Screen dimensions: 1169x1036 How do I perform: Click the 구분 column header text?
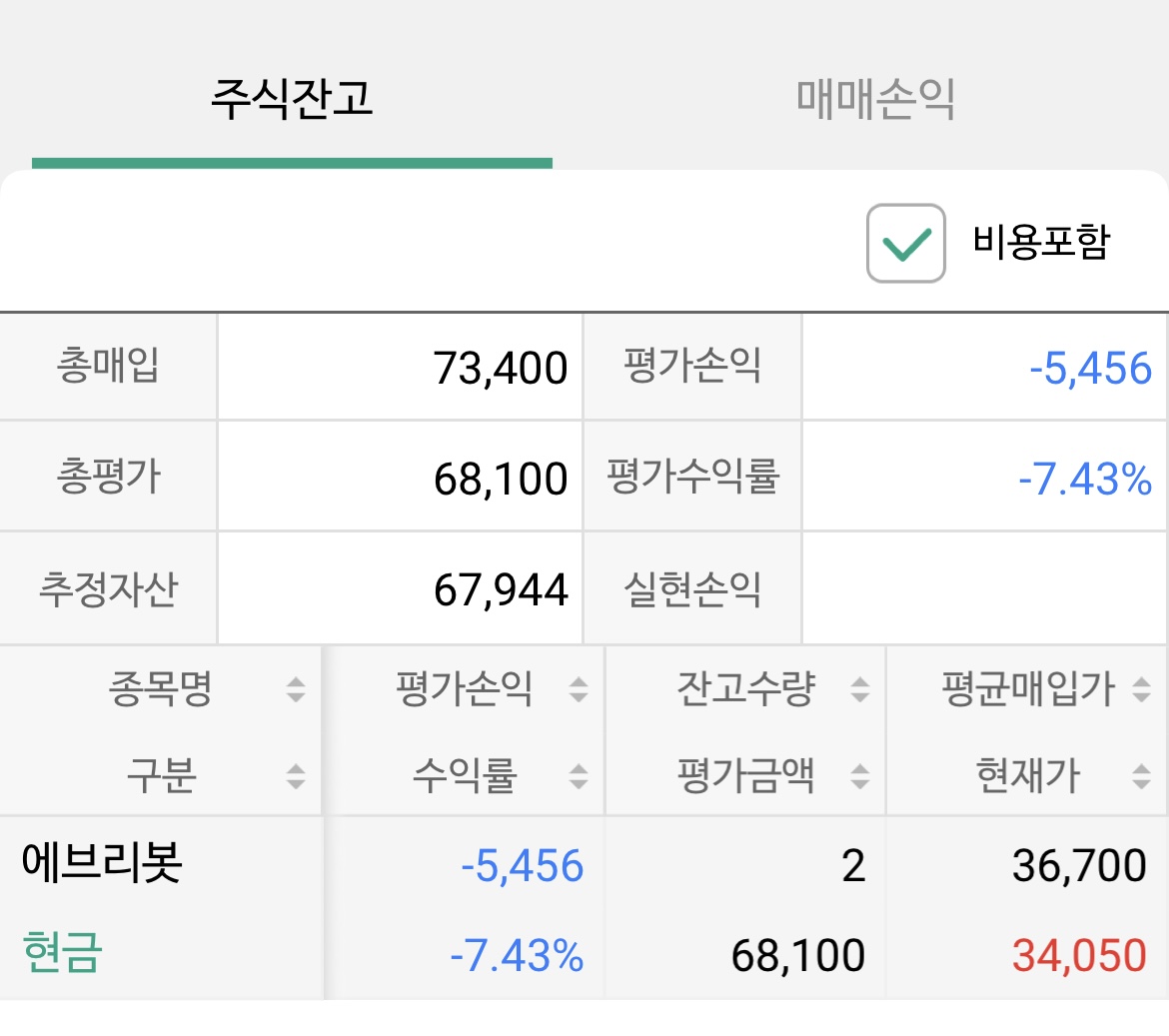161,775
